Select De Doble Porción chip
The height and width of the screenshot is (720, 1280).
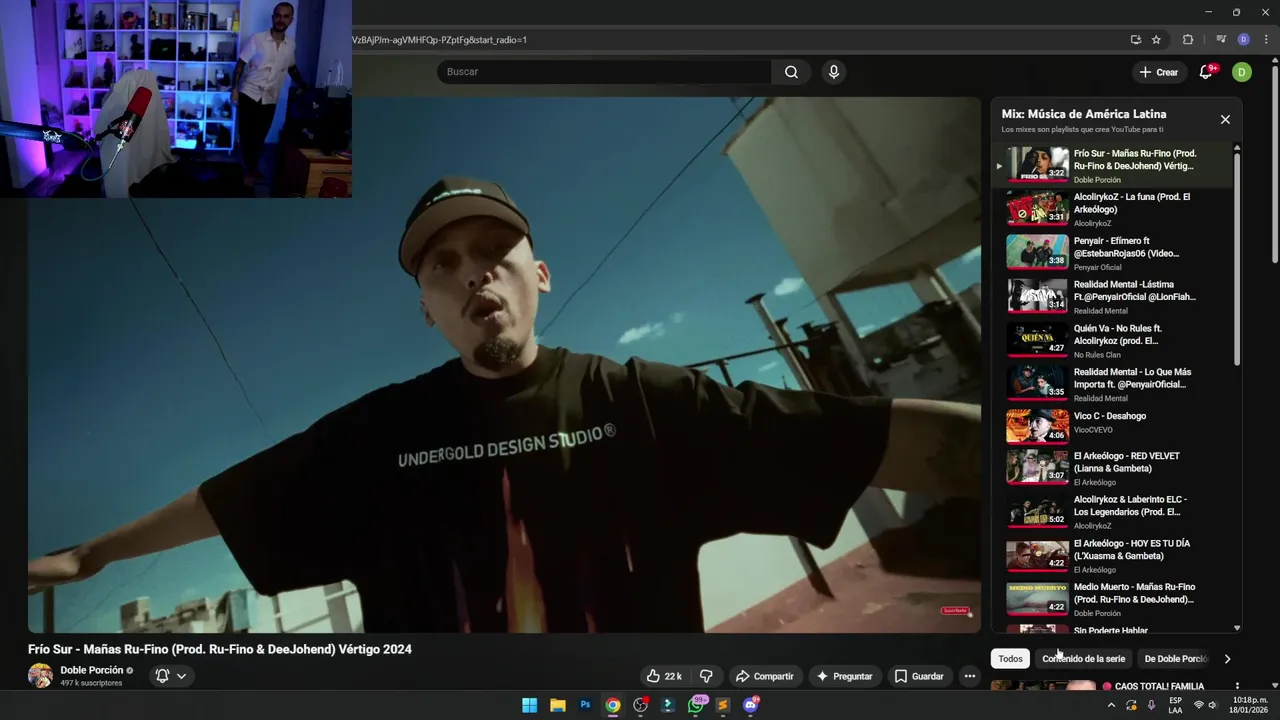click(1176, 659)
